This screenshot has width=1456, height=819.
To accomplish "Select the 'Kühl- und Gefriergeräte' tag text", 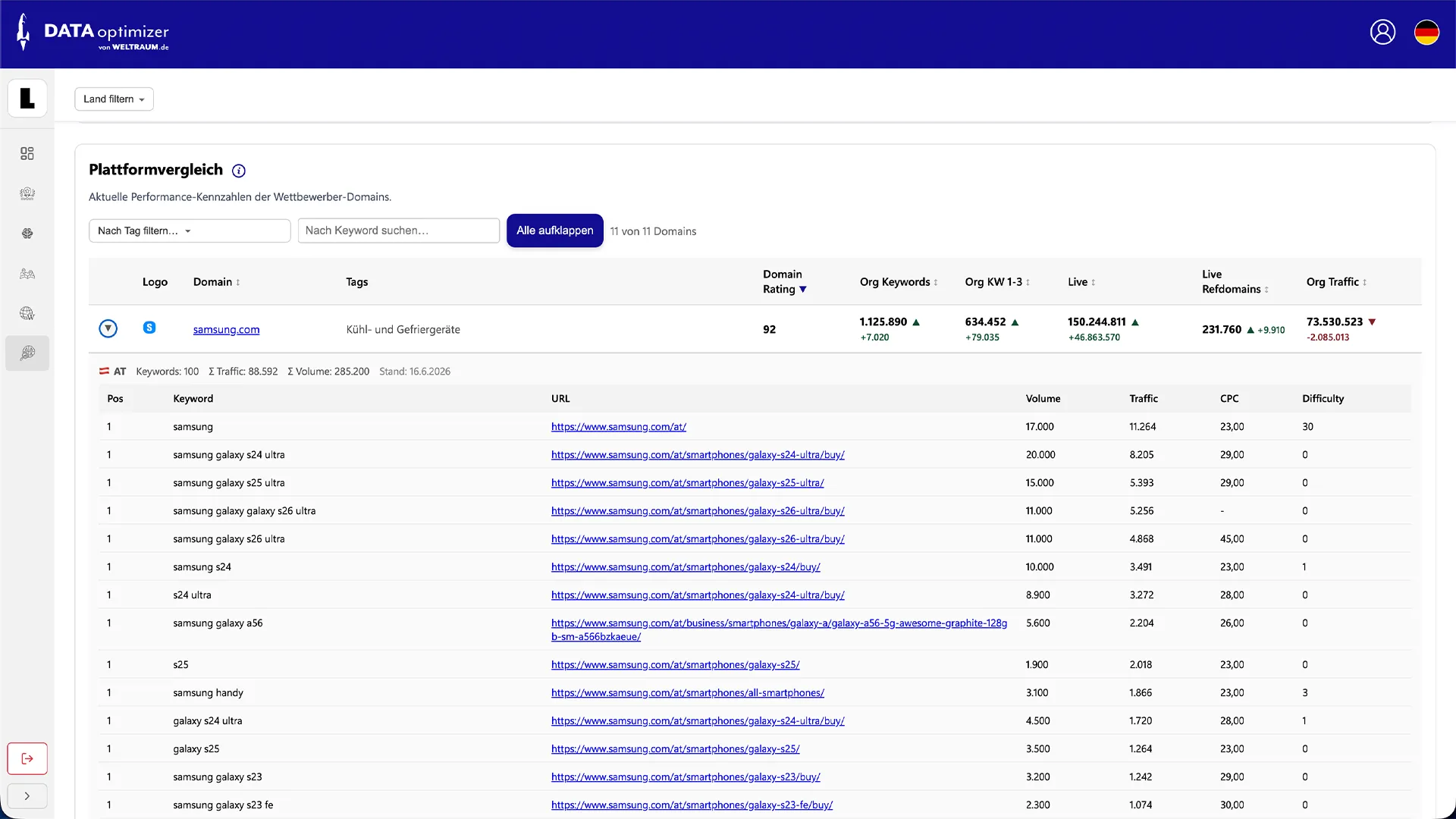I will coord(403,329).
